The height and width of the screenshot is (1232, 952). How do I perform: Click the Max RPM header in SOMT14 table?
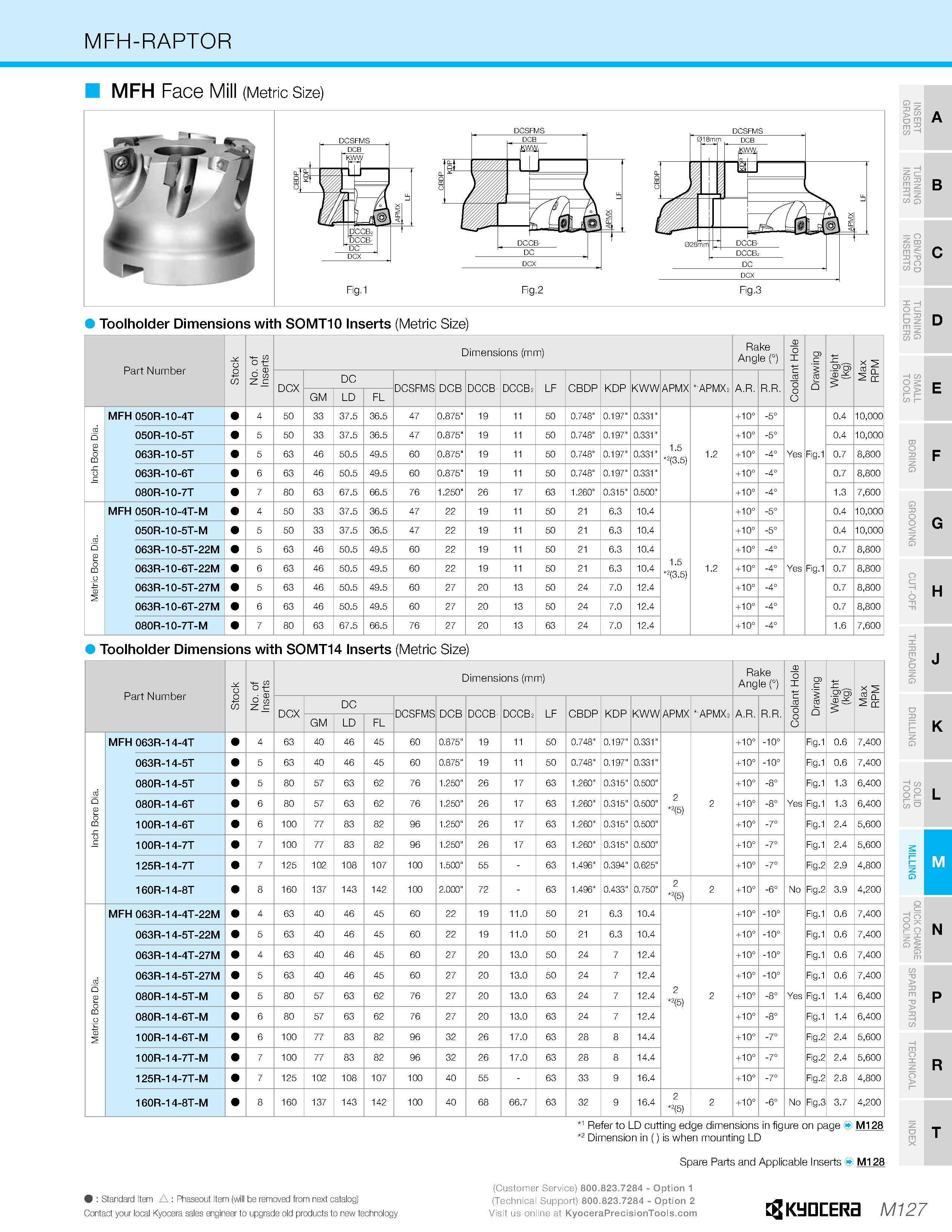click(x=869, y=696)
